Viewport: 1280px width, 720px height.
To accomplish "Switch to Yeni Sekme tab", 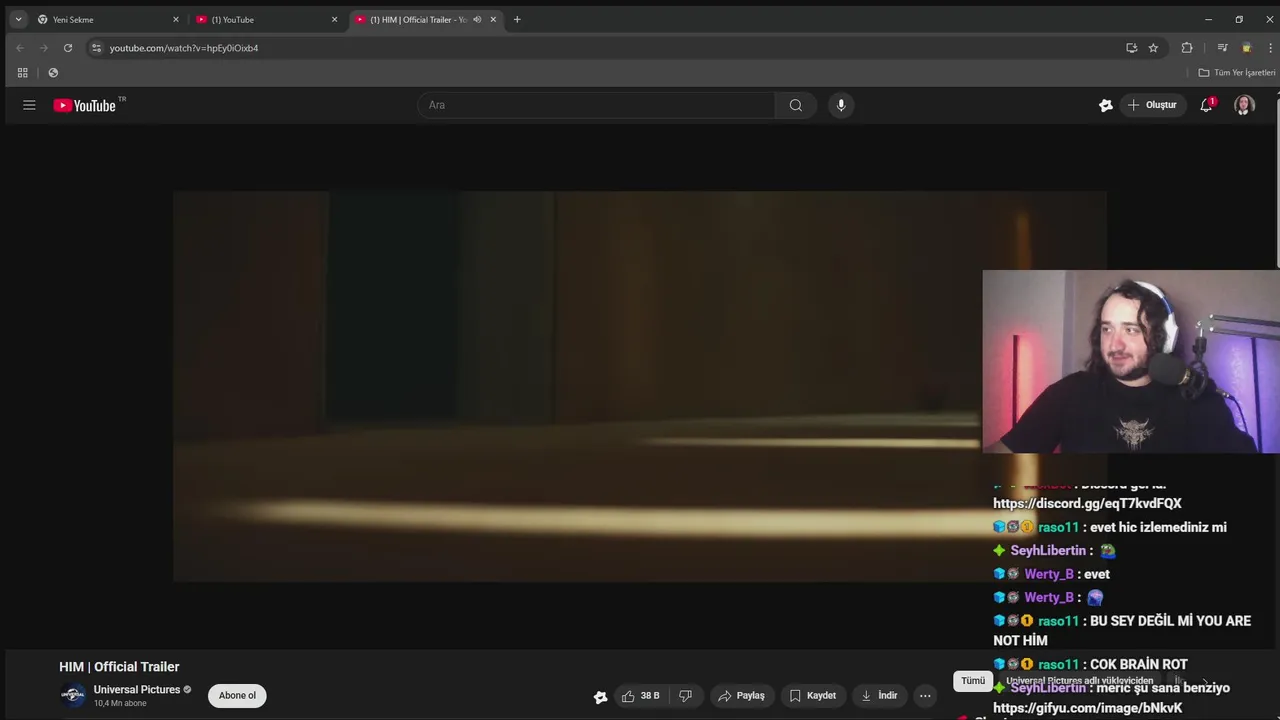I will (x=108, y=20).
